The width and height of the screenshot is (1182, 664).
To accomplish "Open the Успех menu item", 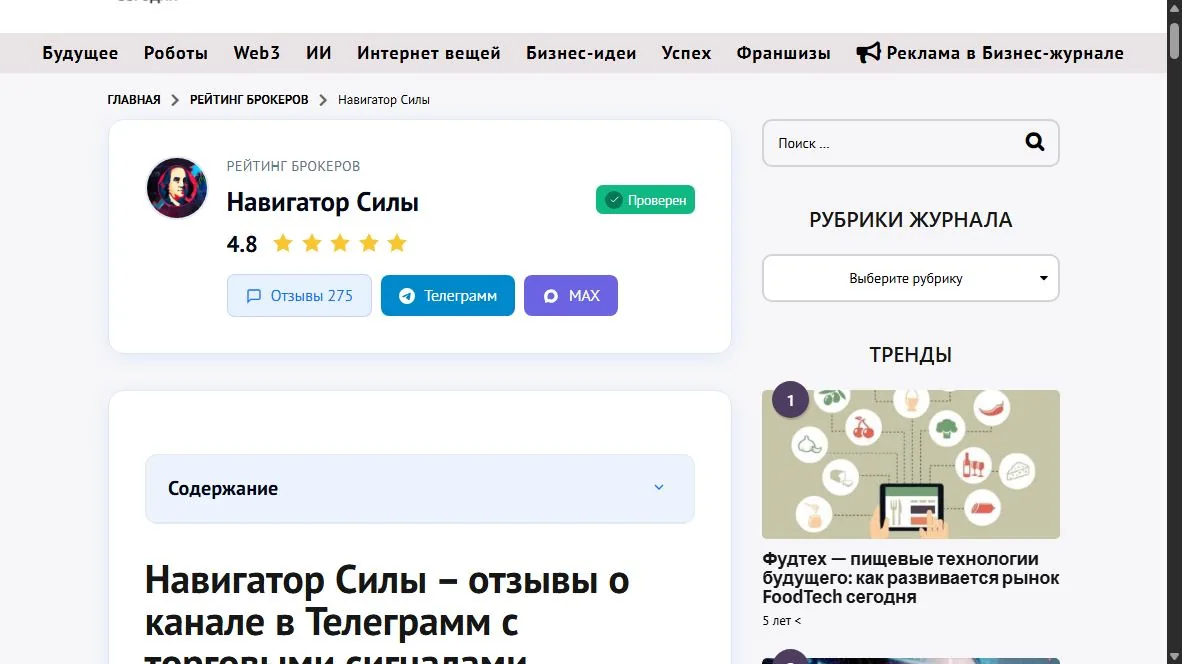I will tap(687, 53).
